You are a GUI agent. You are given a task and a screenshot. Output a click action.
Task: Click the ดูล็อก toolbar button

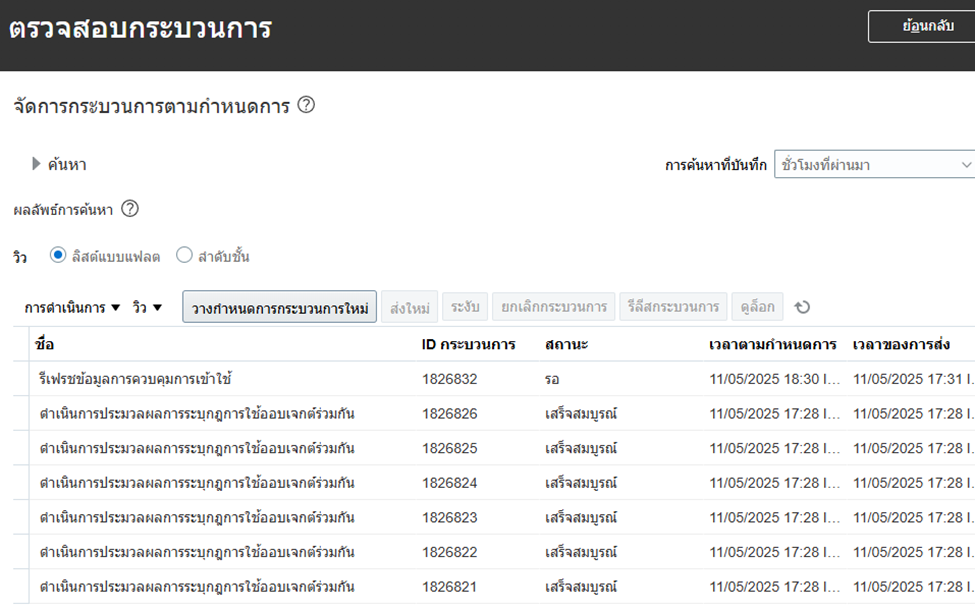758,308
